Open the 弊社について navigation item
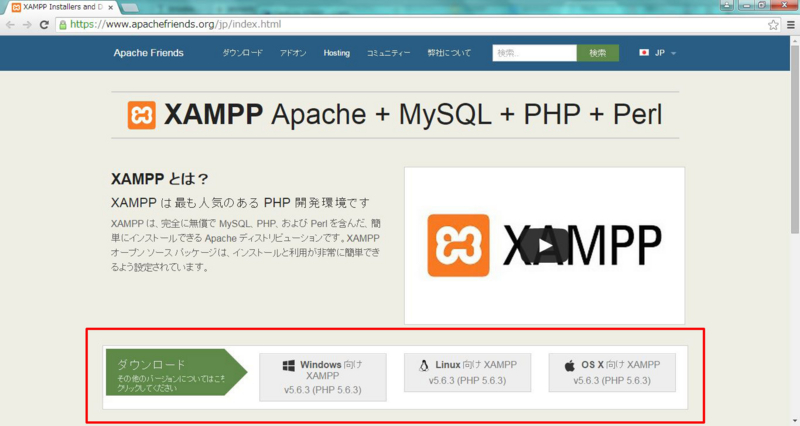The width and height of the screenshot is (800, 426). tap(449, 53)
